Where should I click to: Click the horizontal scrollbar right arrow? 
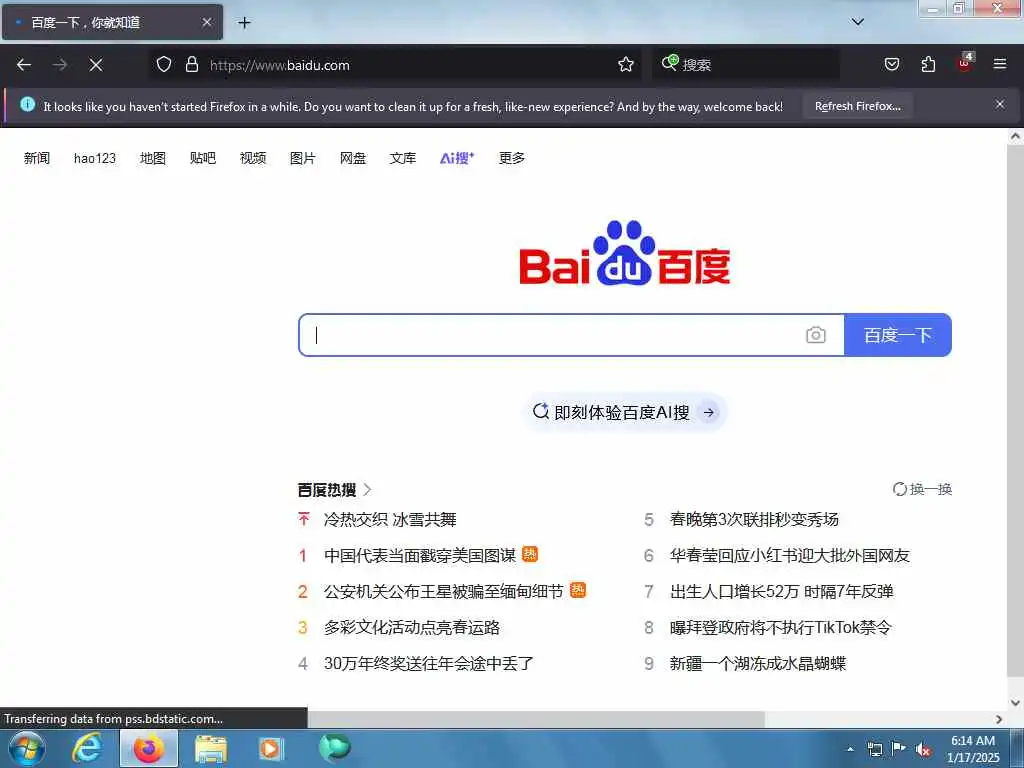point(999,719)
